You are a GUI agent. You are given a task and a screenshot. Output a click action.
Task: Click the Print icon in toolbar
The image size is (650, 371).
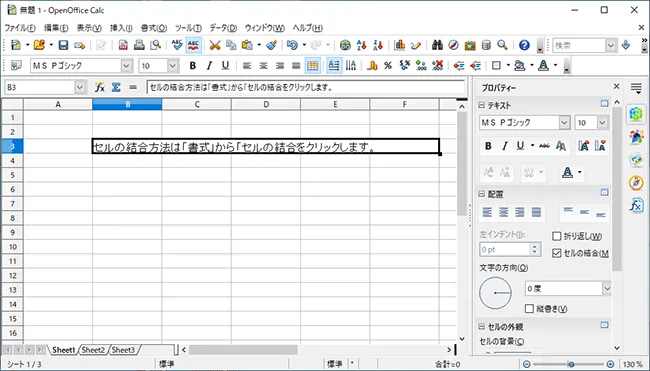[139, 45]
